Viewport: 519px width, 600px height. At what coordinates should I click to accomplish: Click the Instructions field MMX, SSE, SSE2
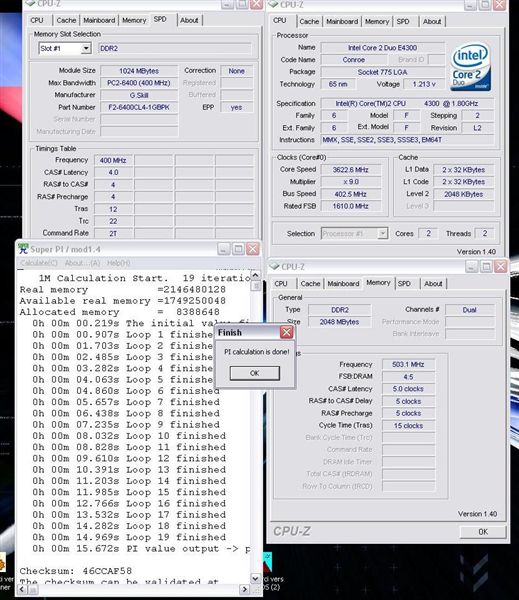coord(407,140)
